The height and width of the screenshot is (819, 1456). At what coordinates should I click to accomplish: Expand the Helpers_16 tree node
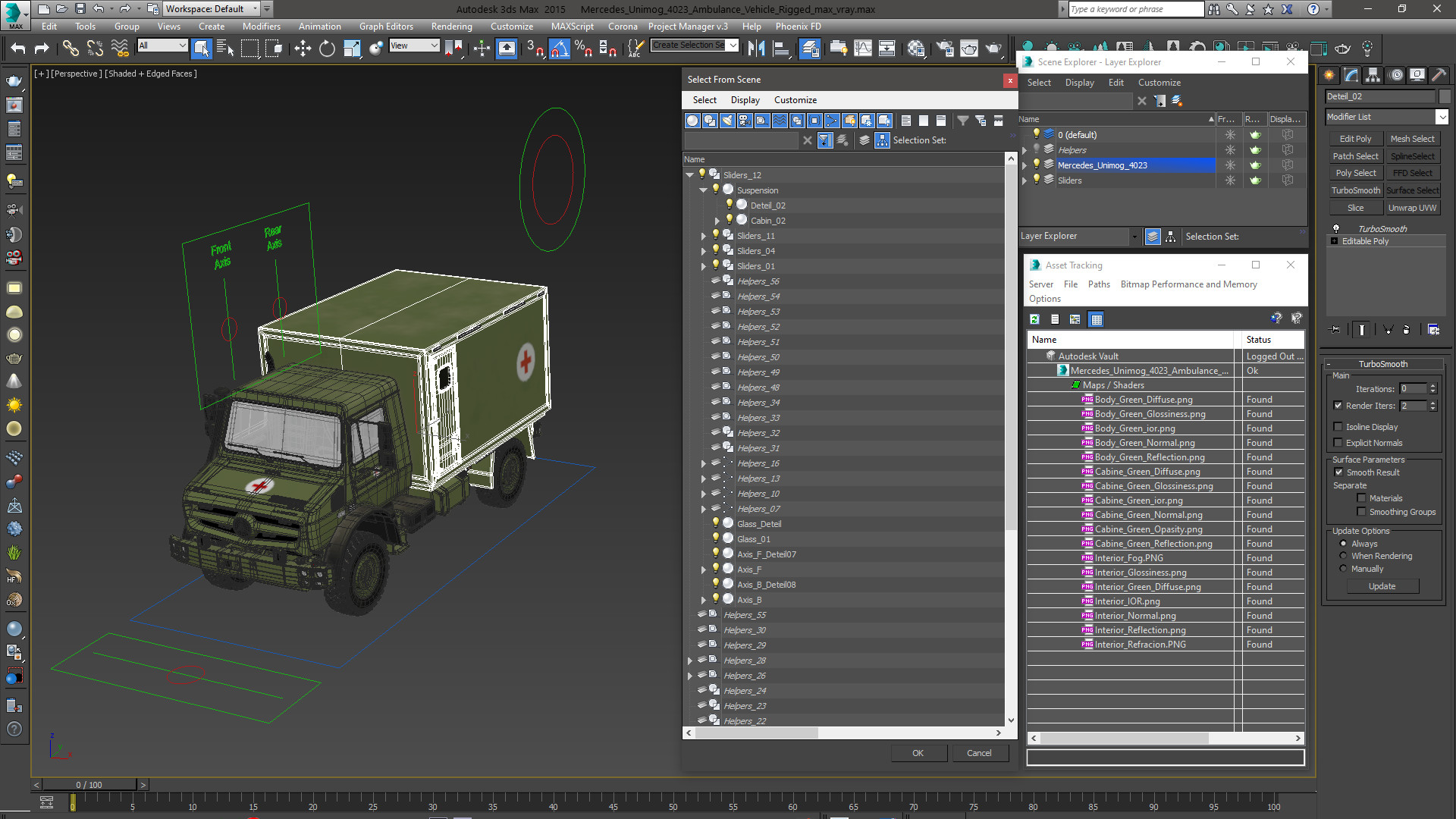click(x=704, y=463)
